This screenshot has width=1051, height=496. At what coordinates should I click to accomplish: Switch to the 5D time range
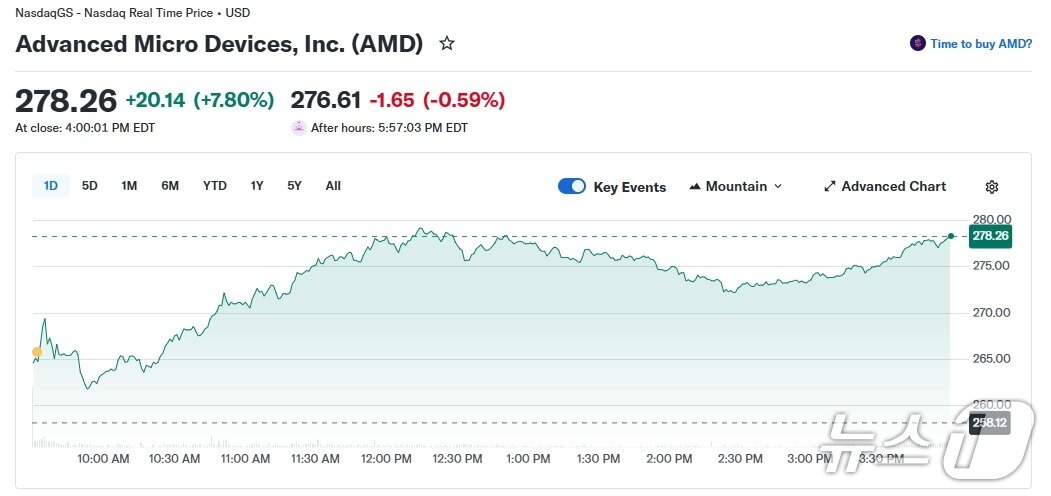click(x=90, y=186)
